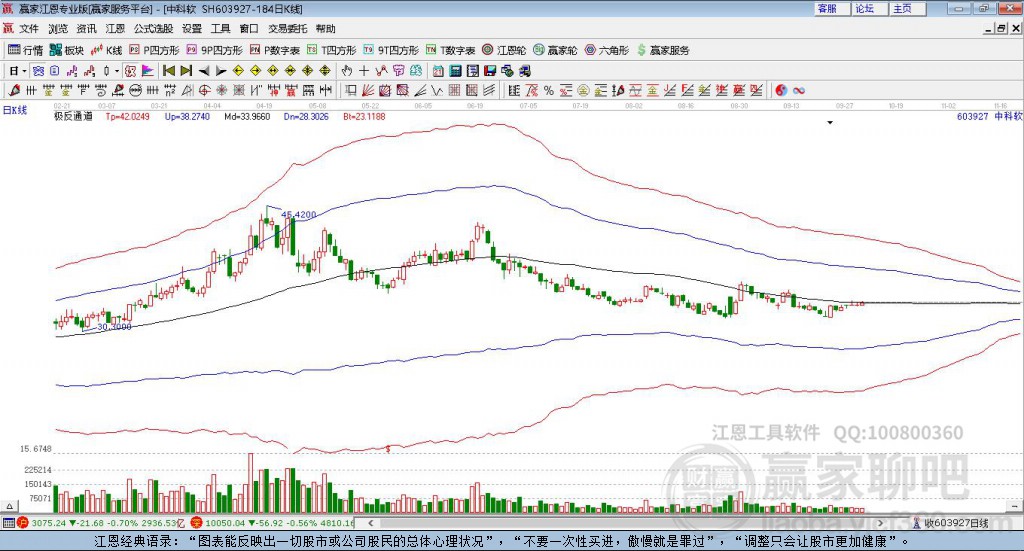The height and width of the screenshot is (551, 1024).
Task: Open the 行情 market quotes view
Action: (x=25, y=50)
